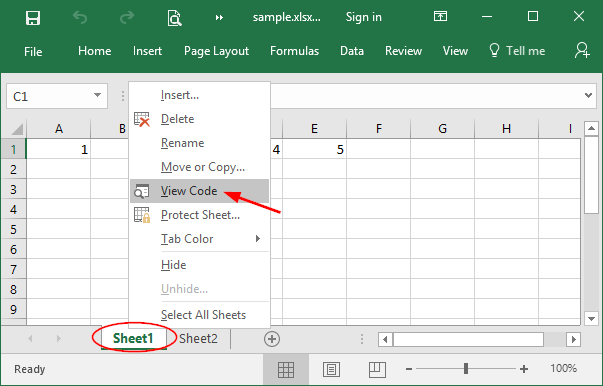
Task: Choose Select All Sheets menu entry
Action: point(199,315)
